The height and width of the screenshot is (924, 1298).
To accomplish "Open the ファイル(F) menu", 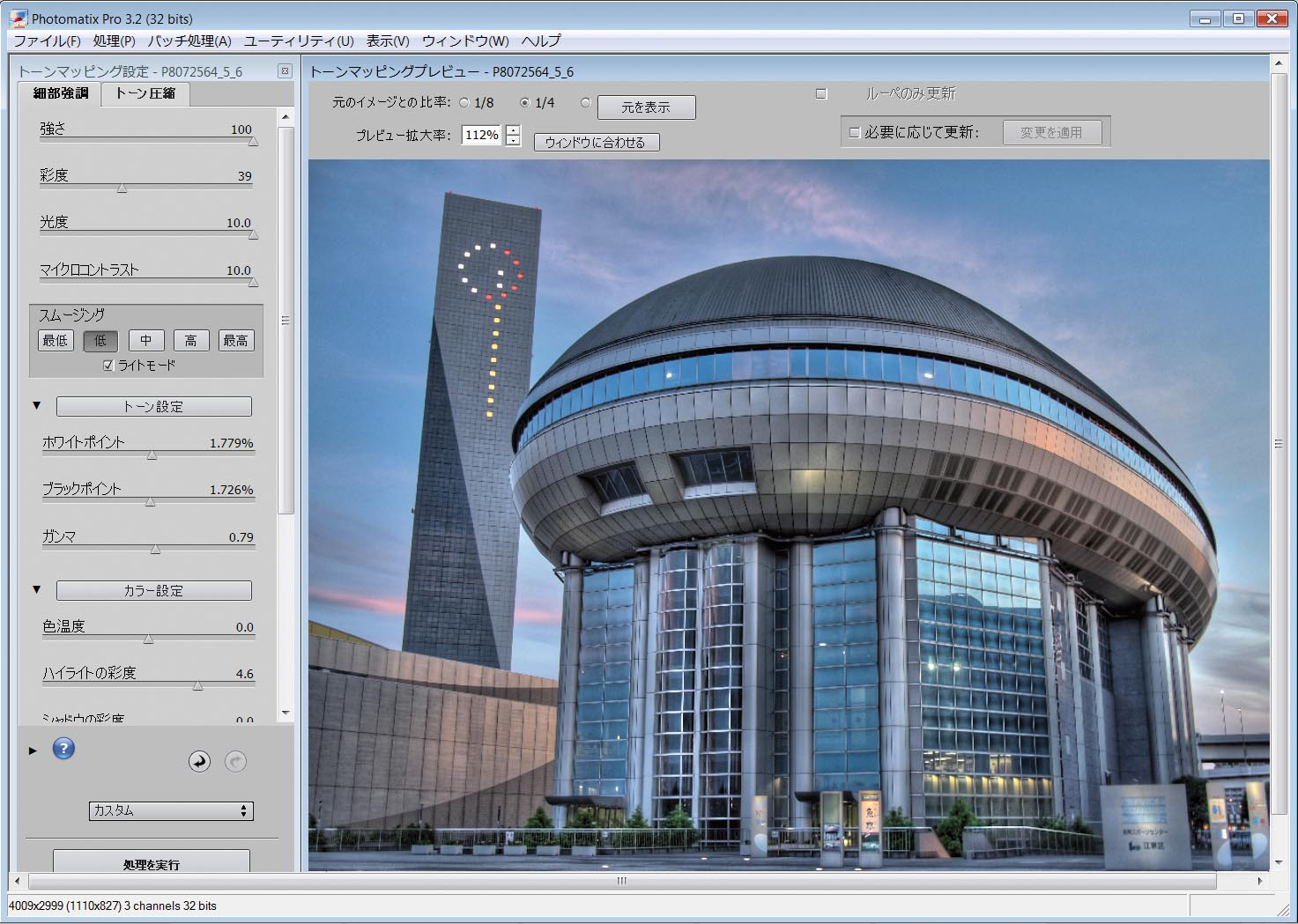I will [47, 41].
